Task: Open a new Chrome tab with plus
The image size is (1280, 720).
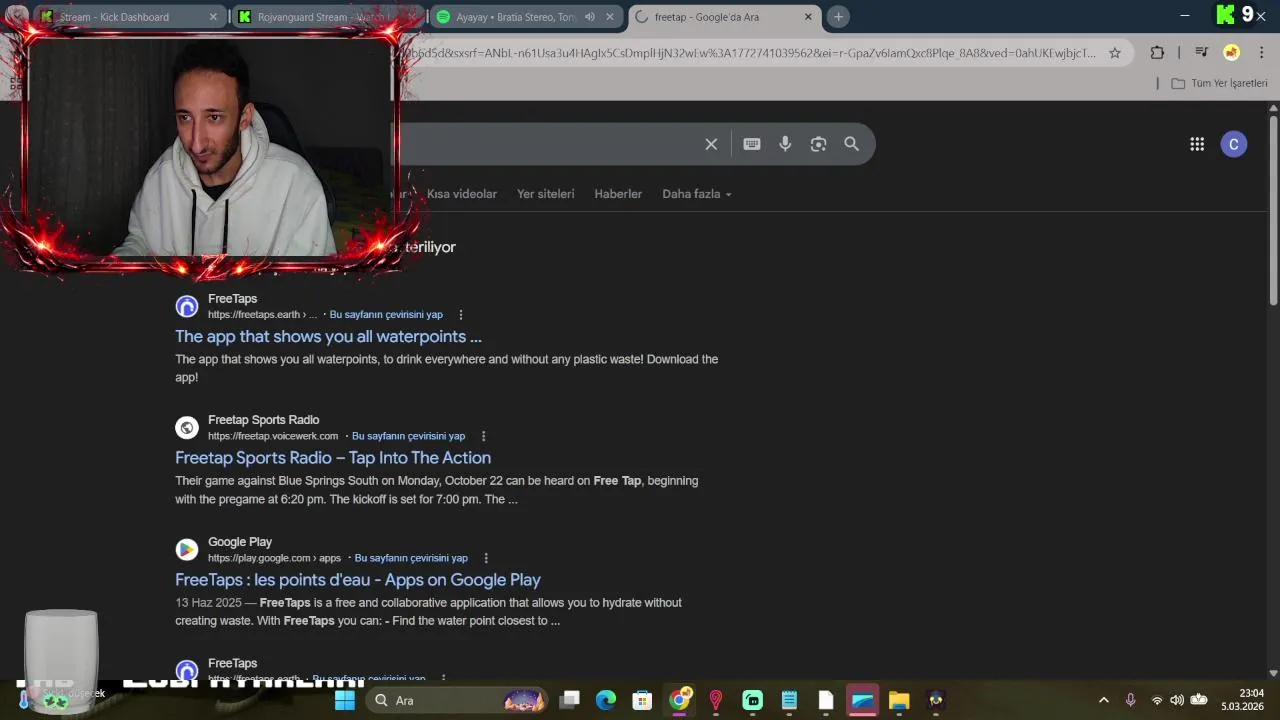Action: (838, 16)
